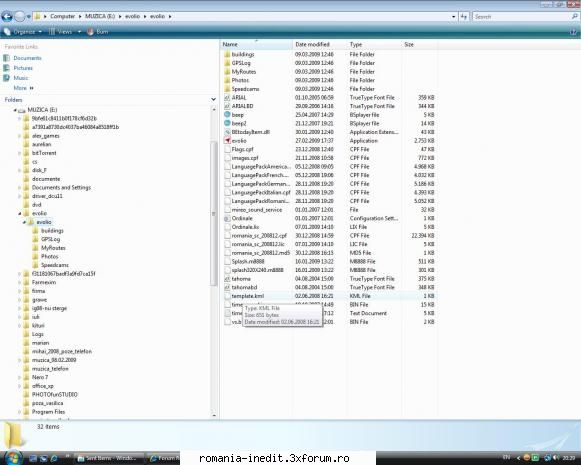Select the romania_sc_200812.md5 file

[x=261, y=253]
